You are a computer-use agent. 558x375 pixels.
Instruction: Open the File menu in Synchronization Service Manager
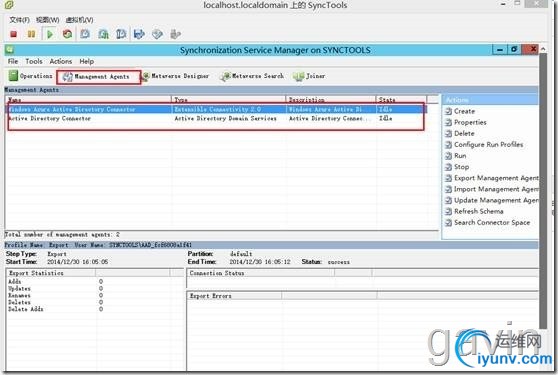(13, 61)
